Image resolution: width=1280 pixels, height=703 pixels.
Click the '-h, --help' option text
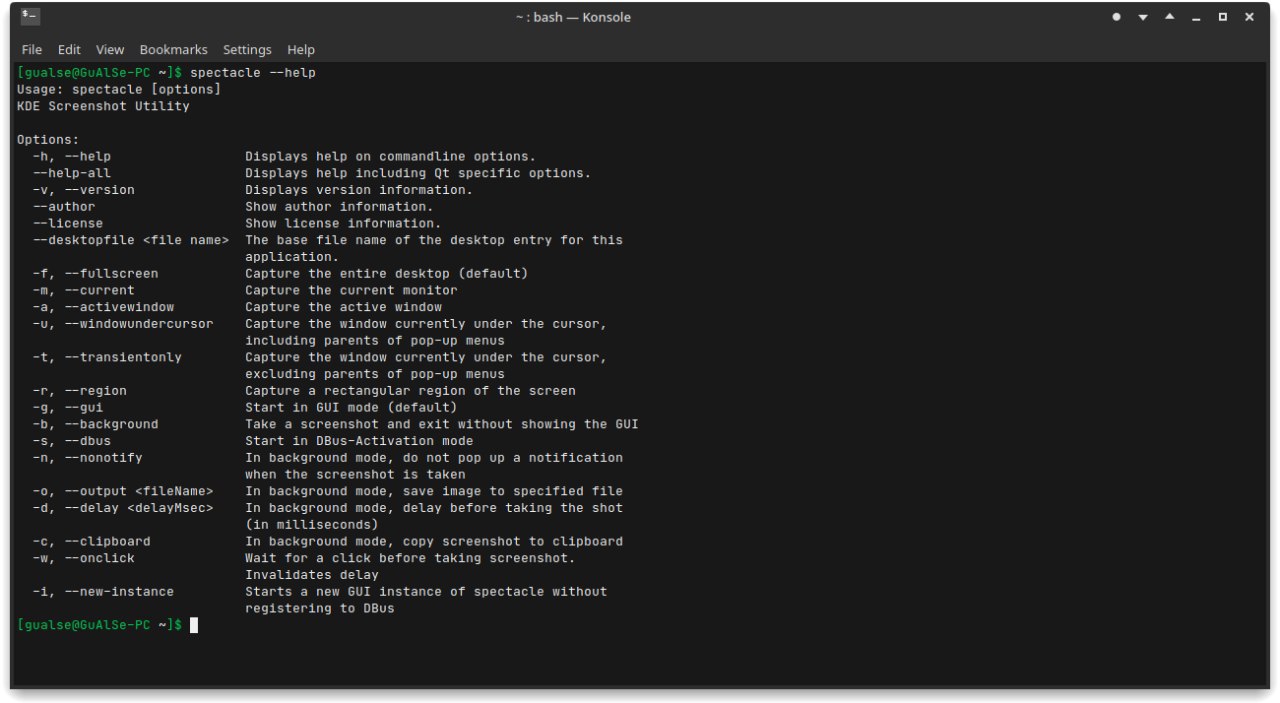tap(72, 157)
